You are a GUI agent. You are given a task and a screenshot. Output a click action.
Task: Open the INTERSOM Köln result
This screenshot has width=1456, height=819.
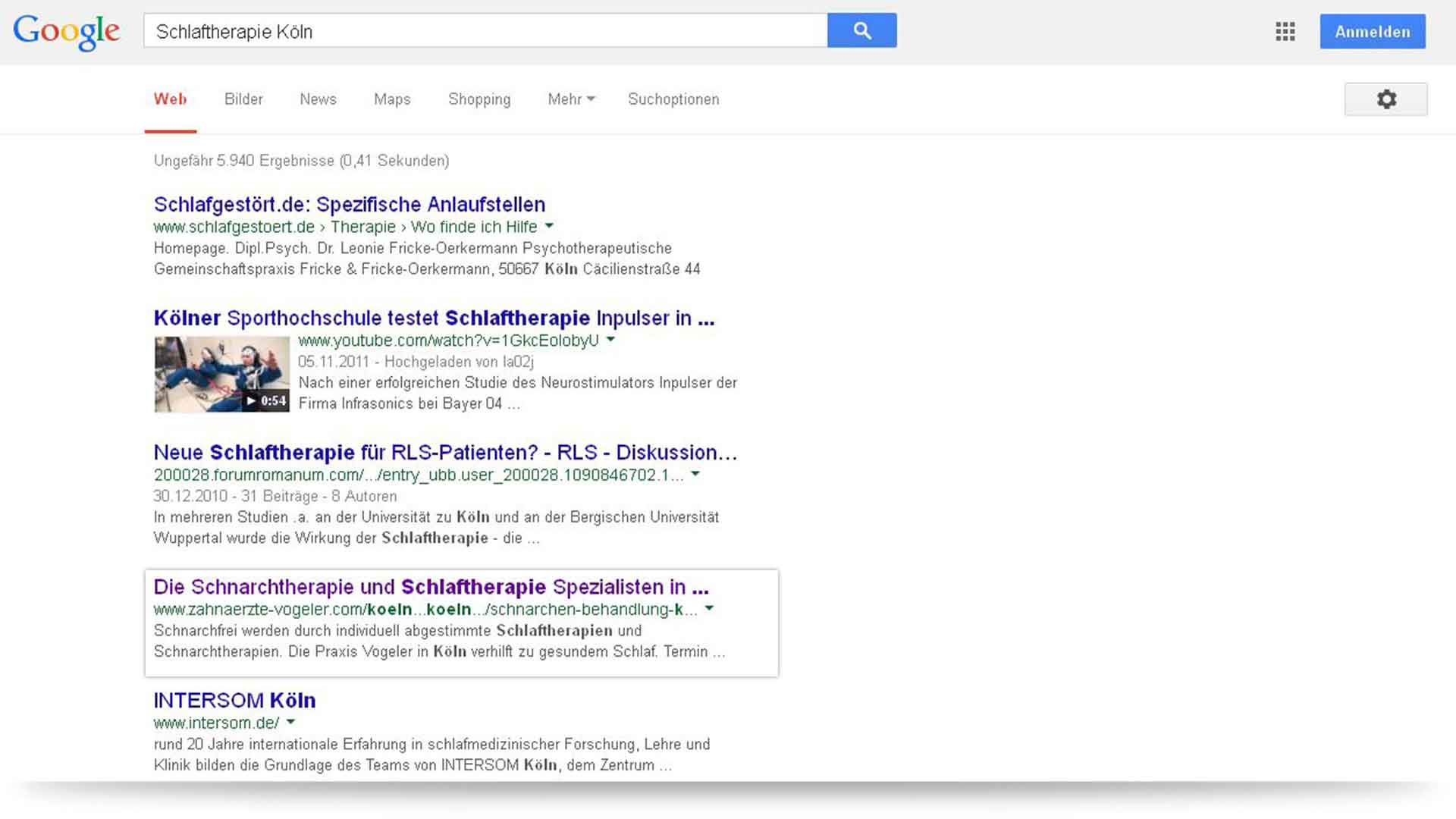(234, 701)
